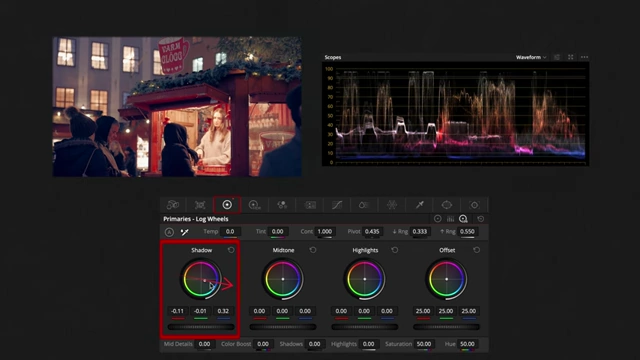Viewport: 640px width, 360px height.
Task: Click the video preview image
Action: [x=177, y=107]
